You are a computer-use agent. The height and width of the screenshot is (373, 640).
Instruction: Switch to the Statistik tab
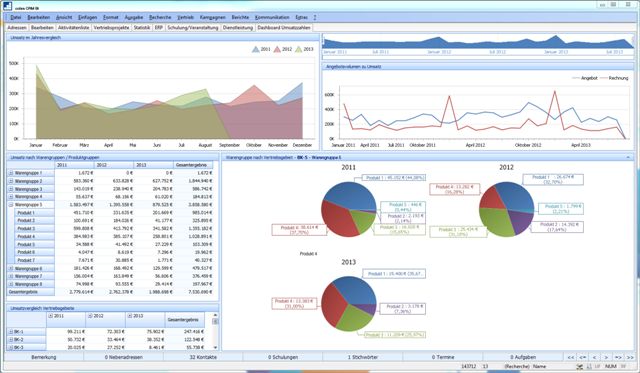pyautogui.click(x=142, y=28)
